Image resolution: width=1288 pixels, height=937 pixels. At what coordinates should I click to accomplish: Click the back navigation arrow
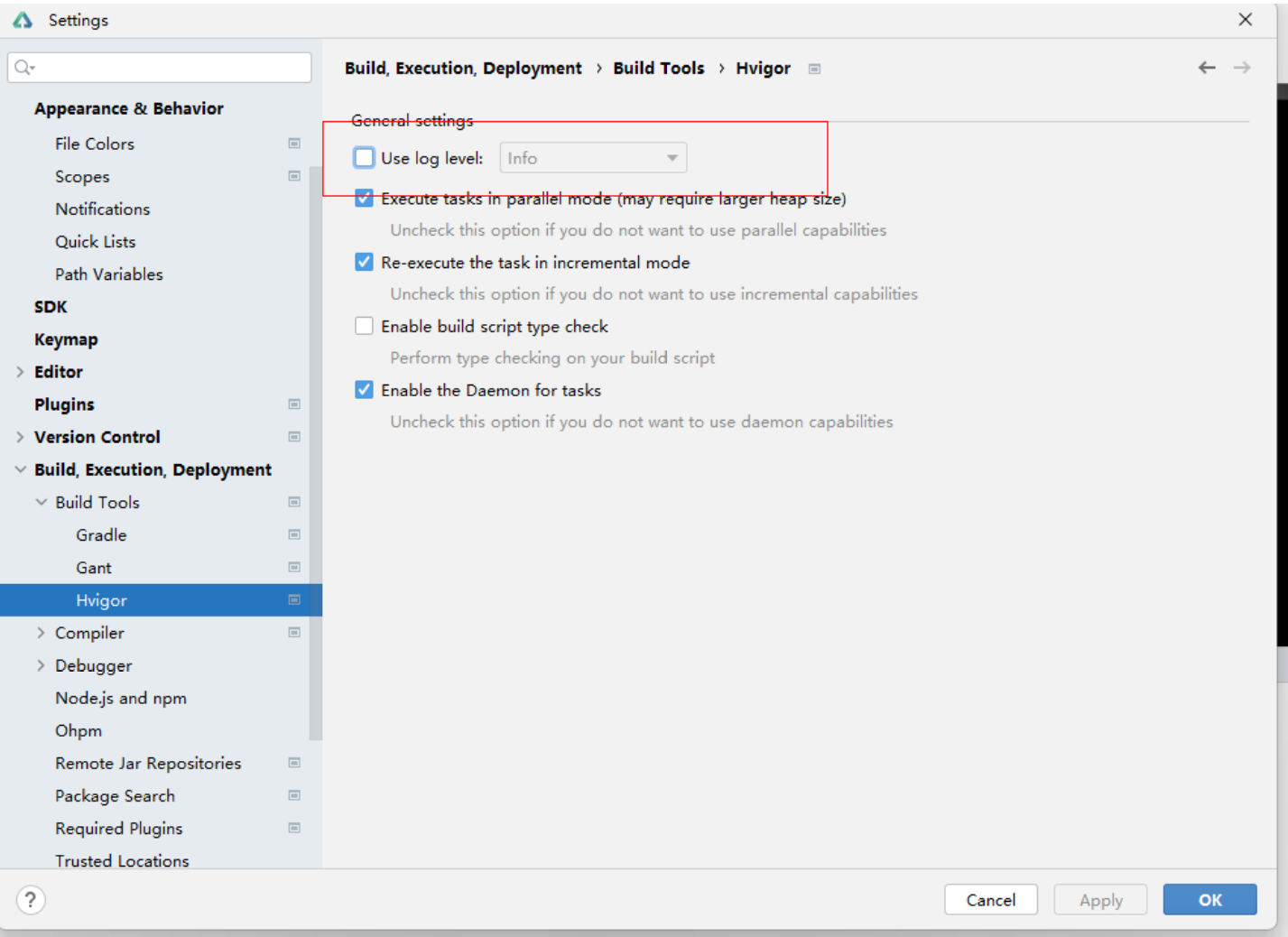(1207, 68)
